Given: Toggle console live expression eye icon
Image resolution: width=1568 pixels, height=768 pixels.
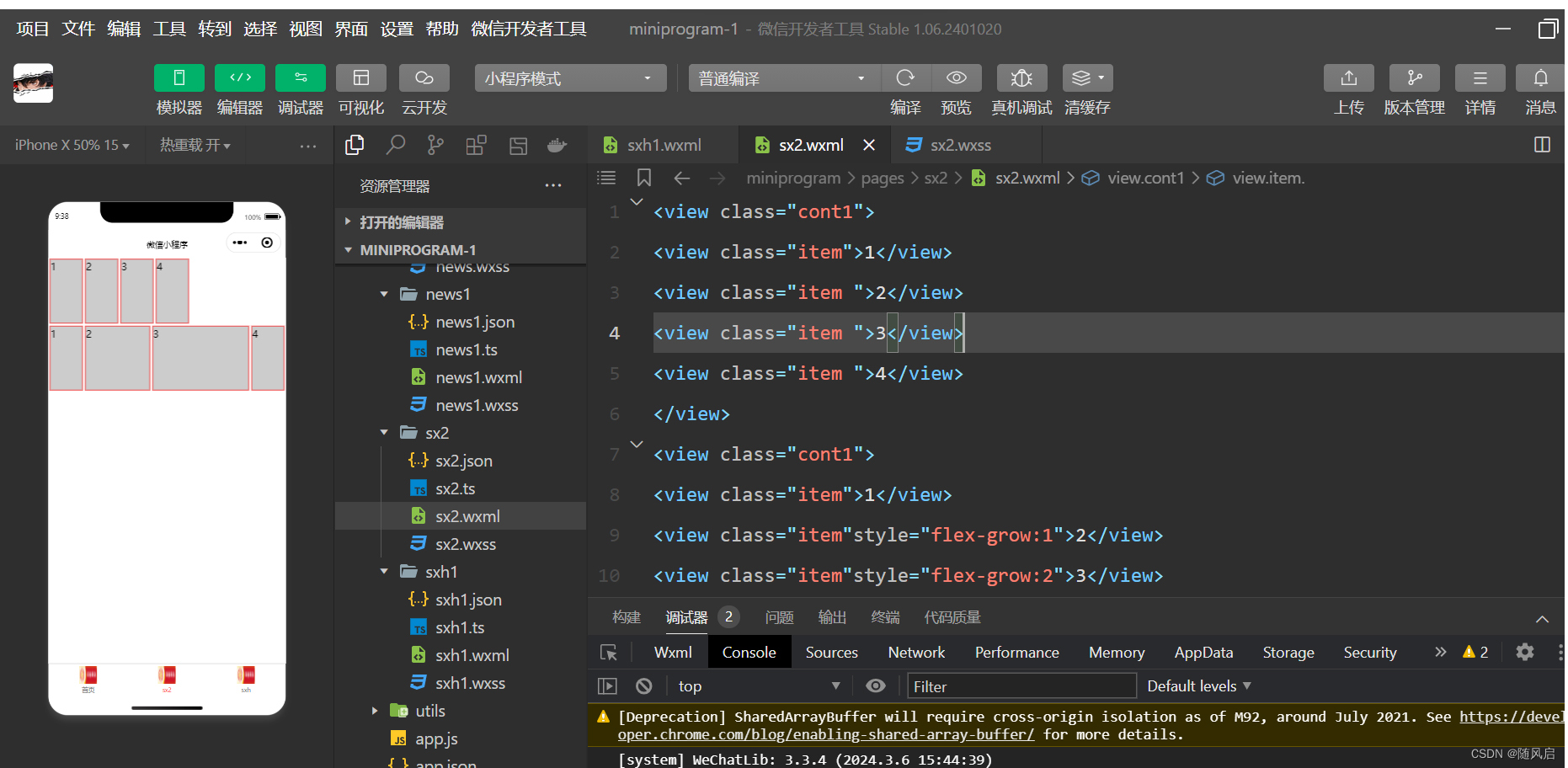Looking at the screenshot, I should 876,686.
